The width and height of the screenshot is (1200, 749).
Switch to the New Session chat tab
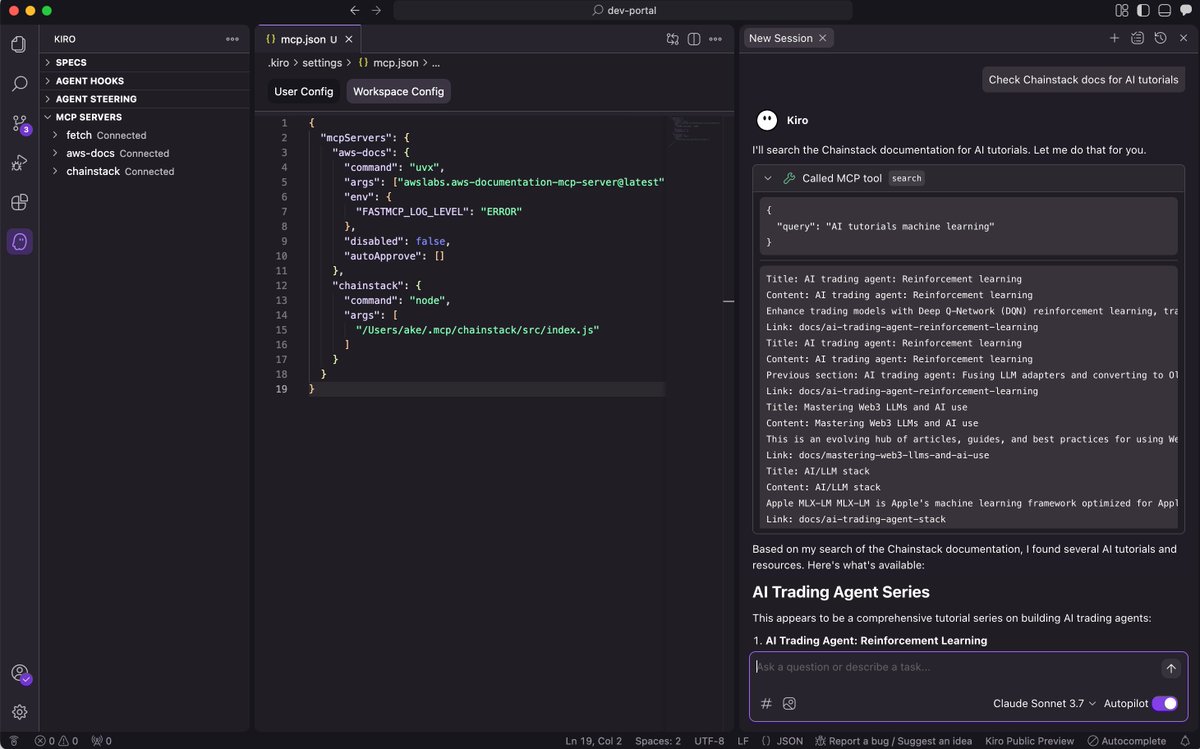point(788,38)
